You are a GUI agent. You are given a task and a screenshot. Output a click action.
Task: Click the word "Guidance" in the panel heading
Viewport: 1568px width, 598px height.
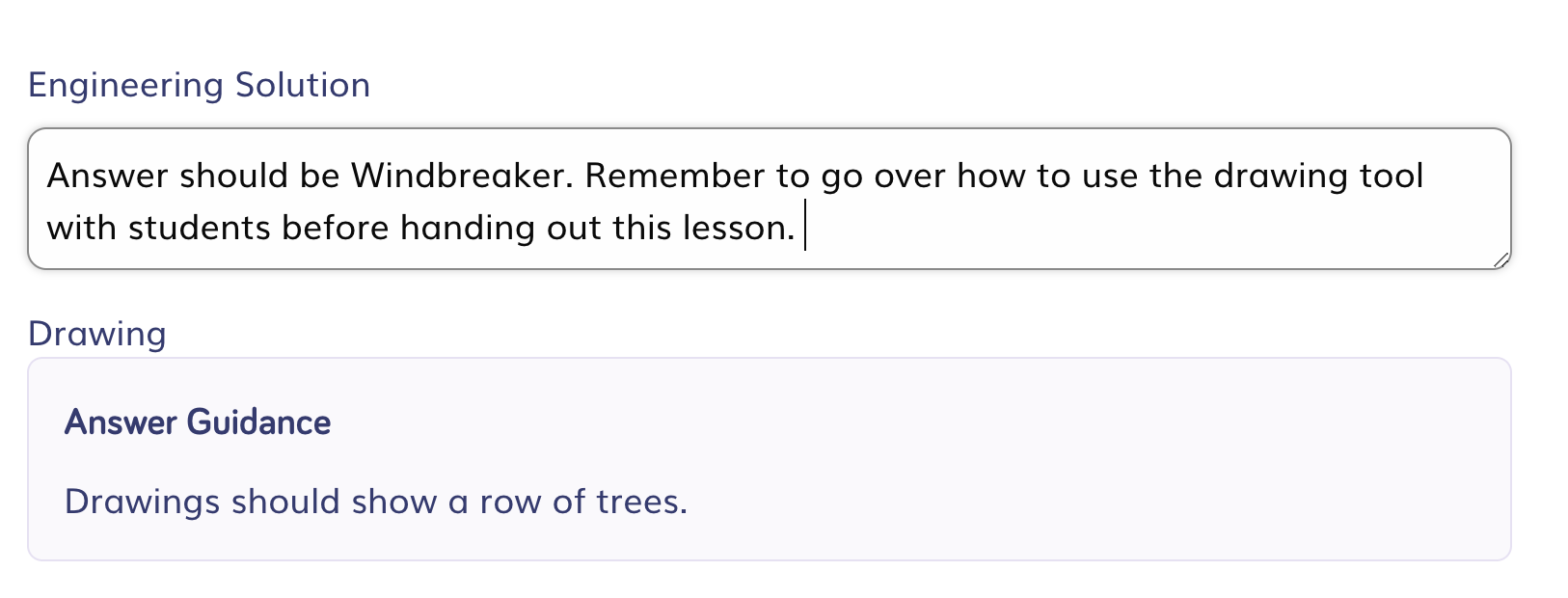(x=257, y=422)
